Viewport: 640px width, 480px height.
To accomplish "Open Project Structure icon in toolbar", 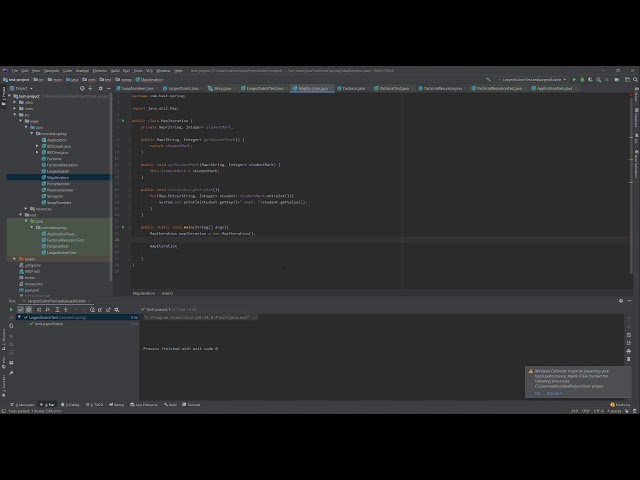I will (x=617, y=80).
